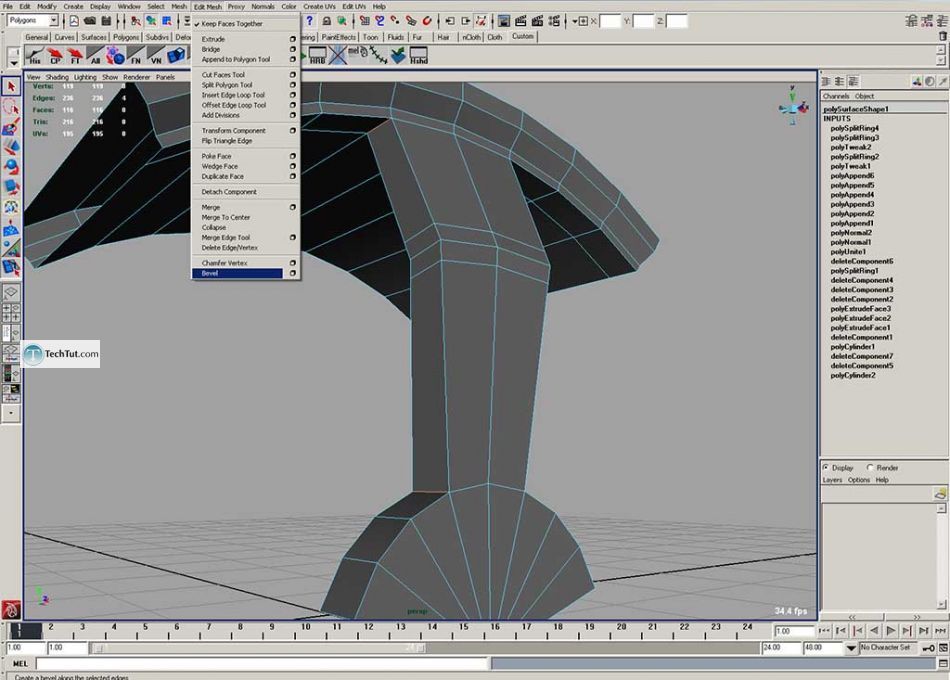Click the FT shelf icon
This screenshot has height=680, width=950.
75,56
